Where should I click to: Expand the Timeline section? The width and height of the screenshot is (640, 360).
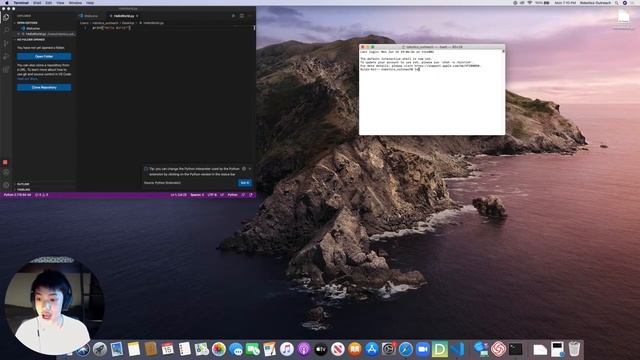click(44, 189)
